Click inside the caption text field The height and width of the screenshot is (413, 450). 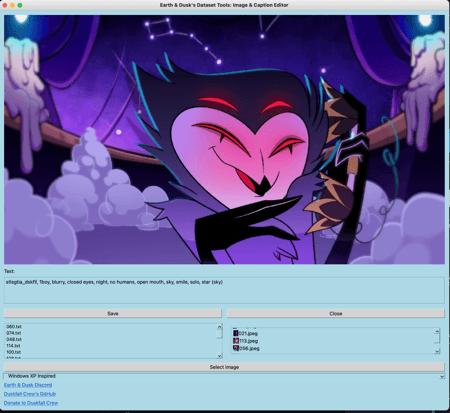click(224, 290)
